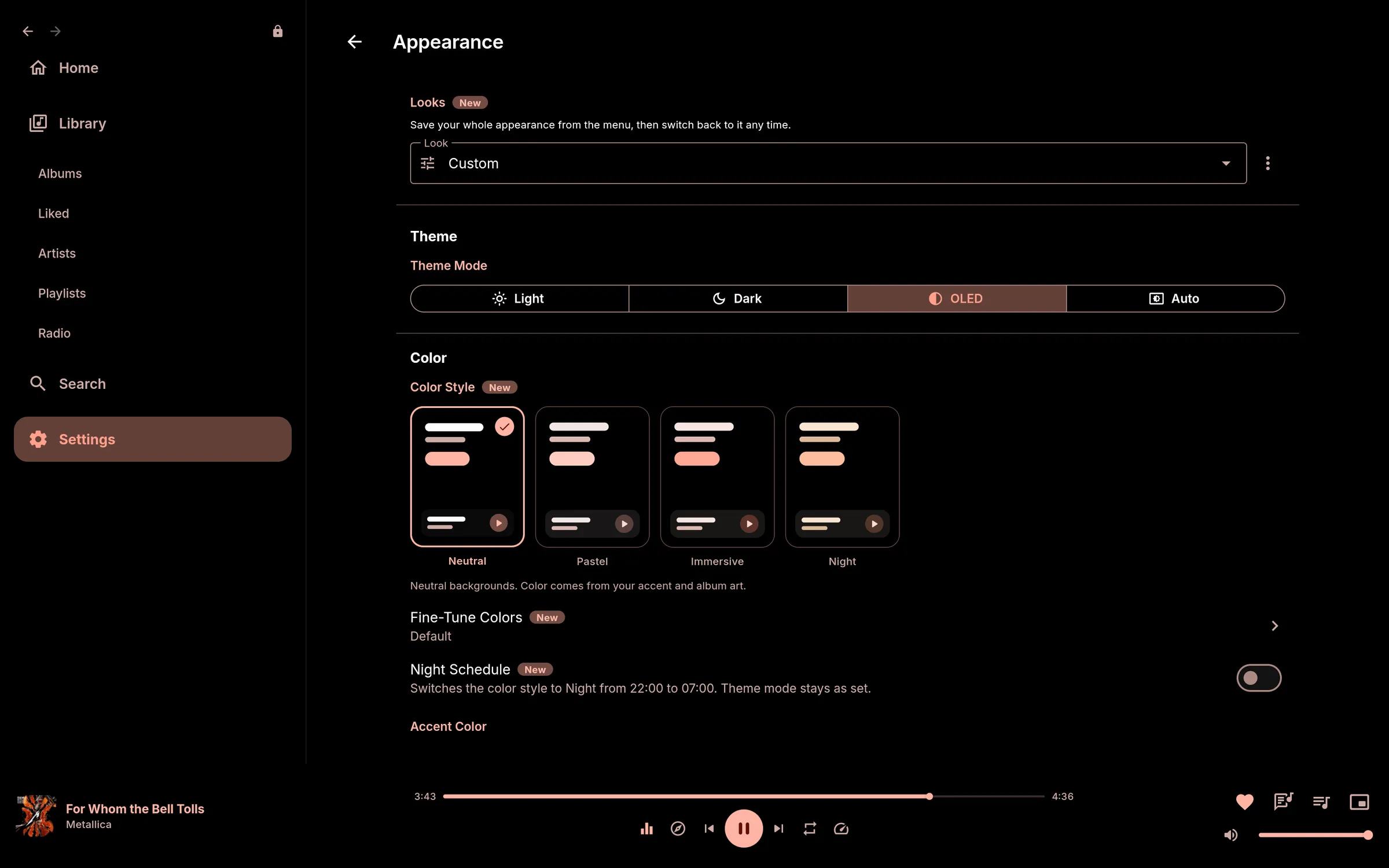
Task: Click the sidebar back navigation arrow
Action: (x=28, y=31)
